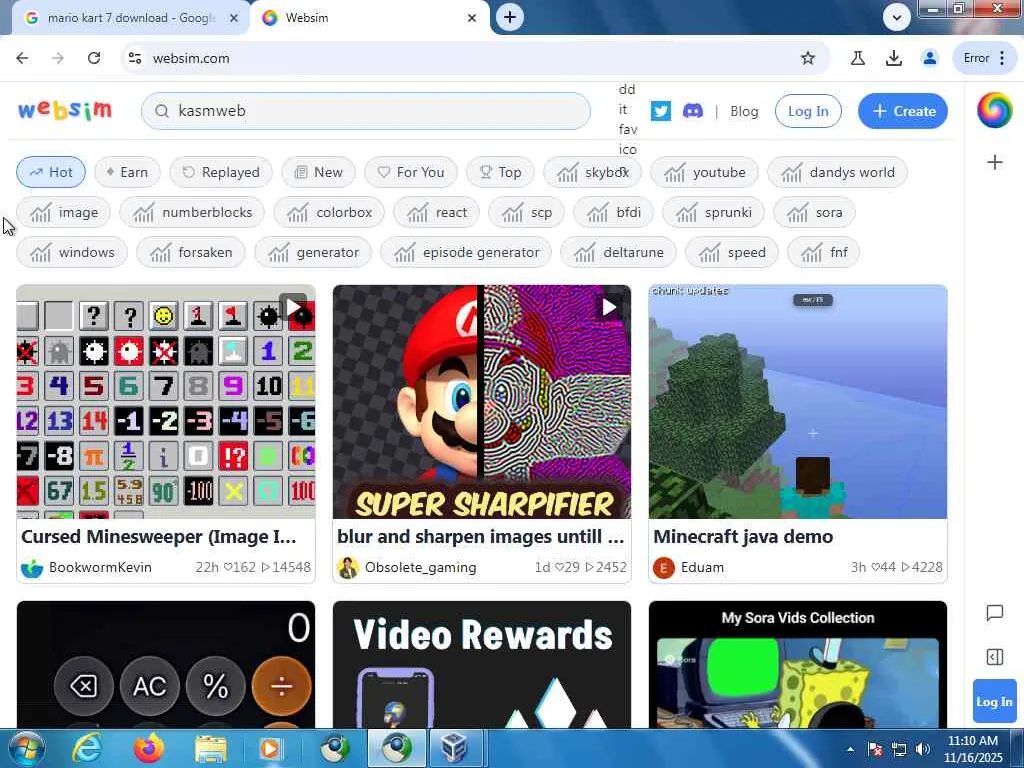1024x768 pixels.
Task: Choose the colorbox trending tag
Action: (x=329, y=212)
